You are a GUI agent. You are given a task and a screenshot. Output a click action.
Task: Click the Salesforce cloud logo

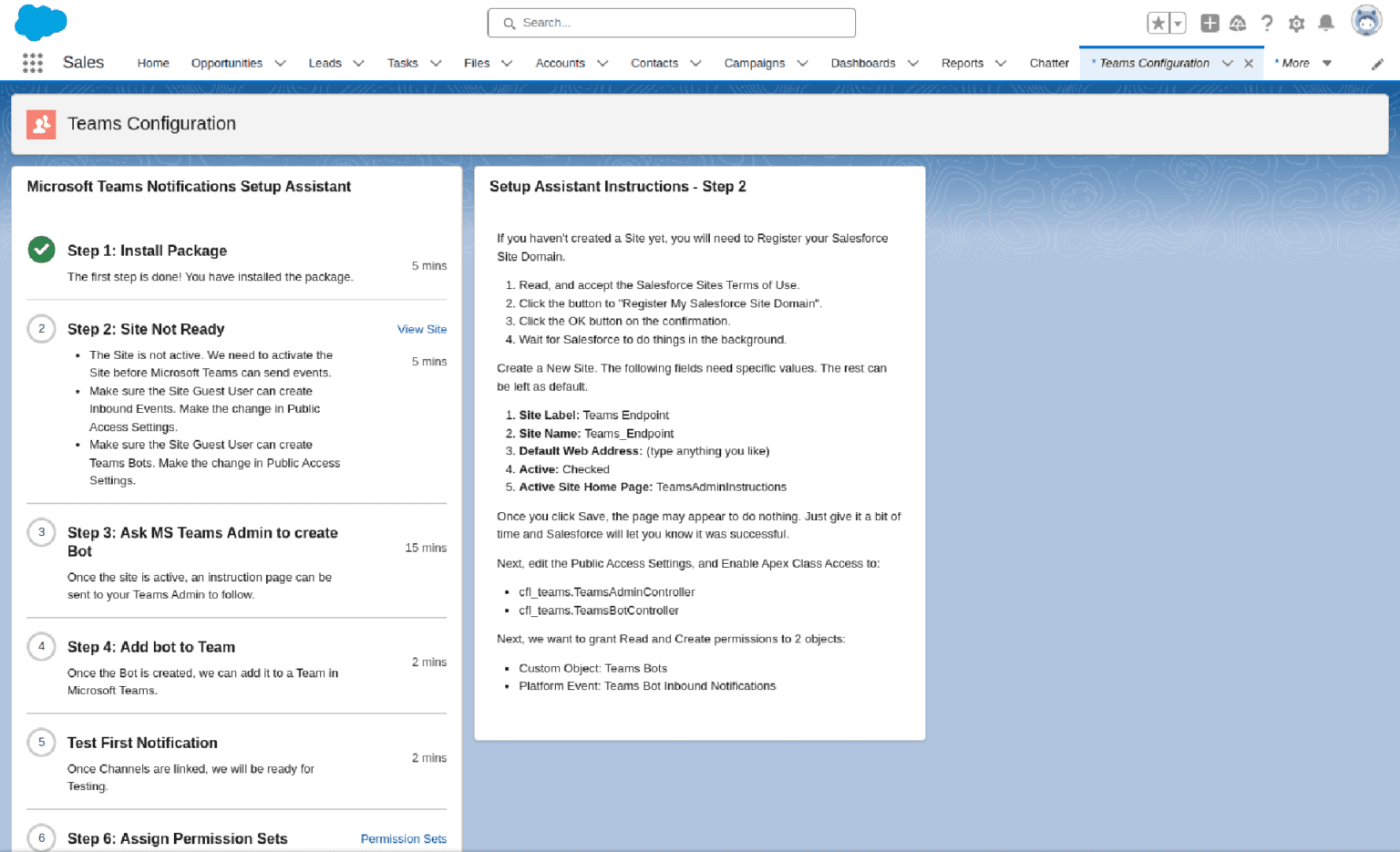[x=41, y=22]
